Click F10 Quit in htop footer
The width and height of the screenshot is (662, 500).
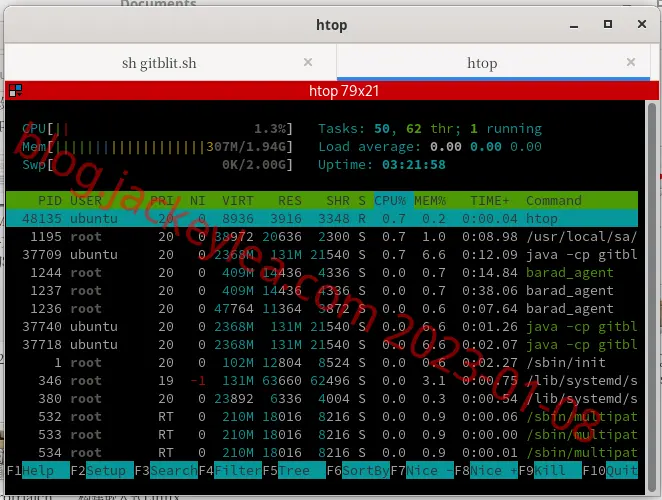tap(610, 470)
